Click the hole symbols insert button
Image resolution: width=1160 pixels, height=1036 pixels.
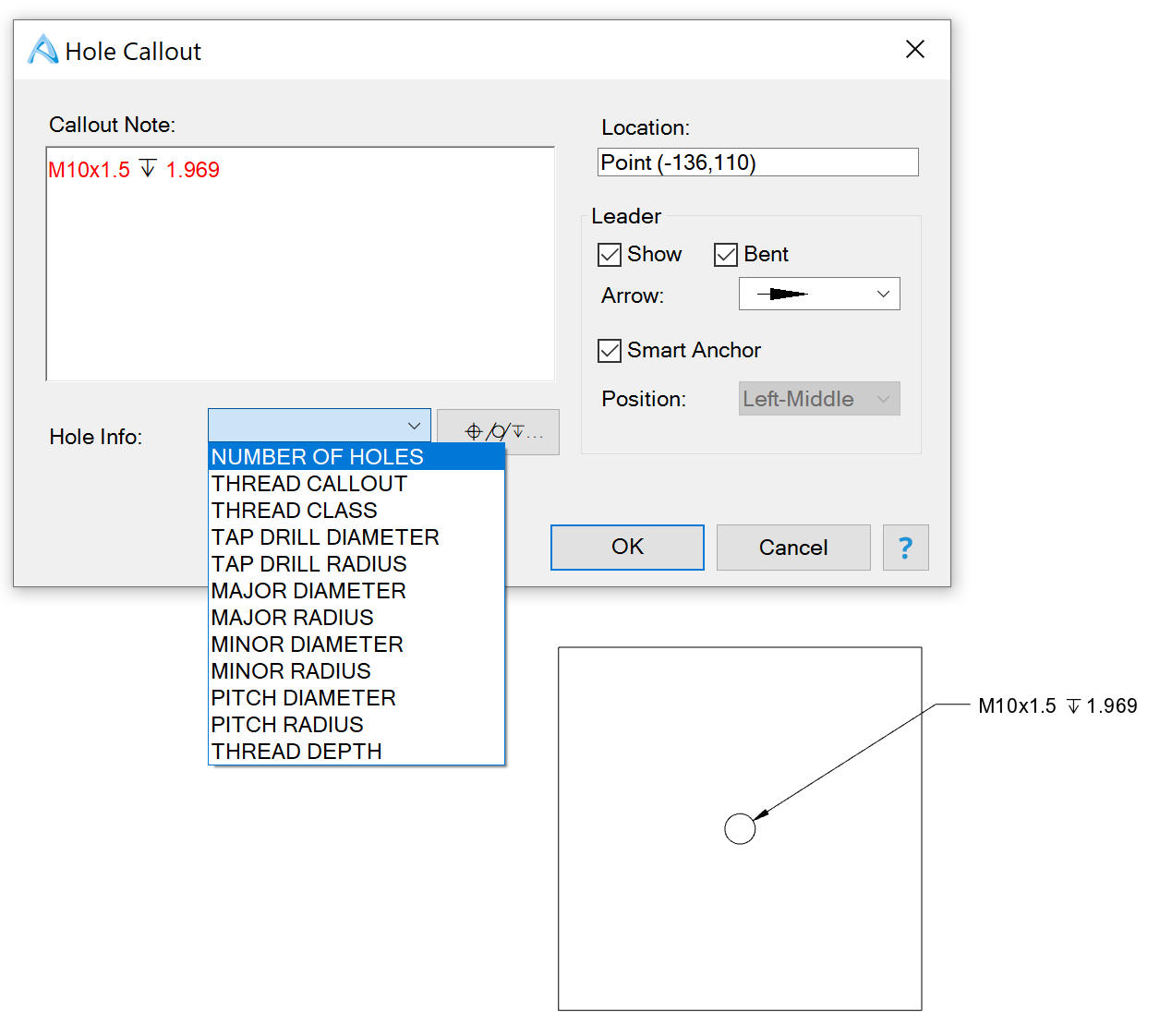point(498,432)
